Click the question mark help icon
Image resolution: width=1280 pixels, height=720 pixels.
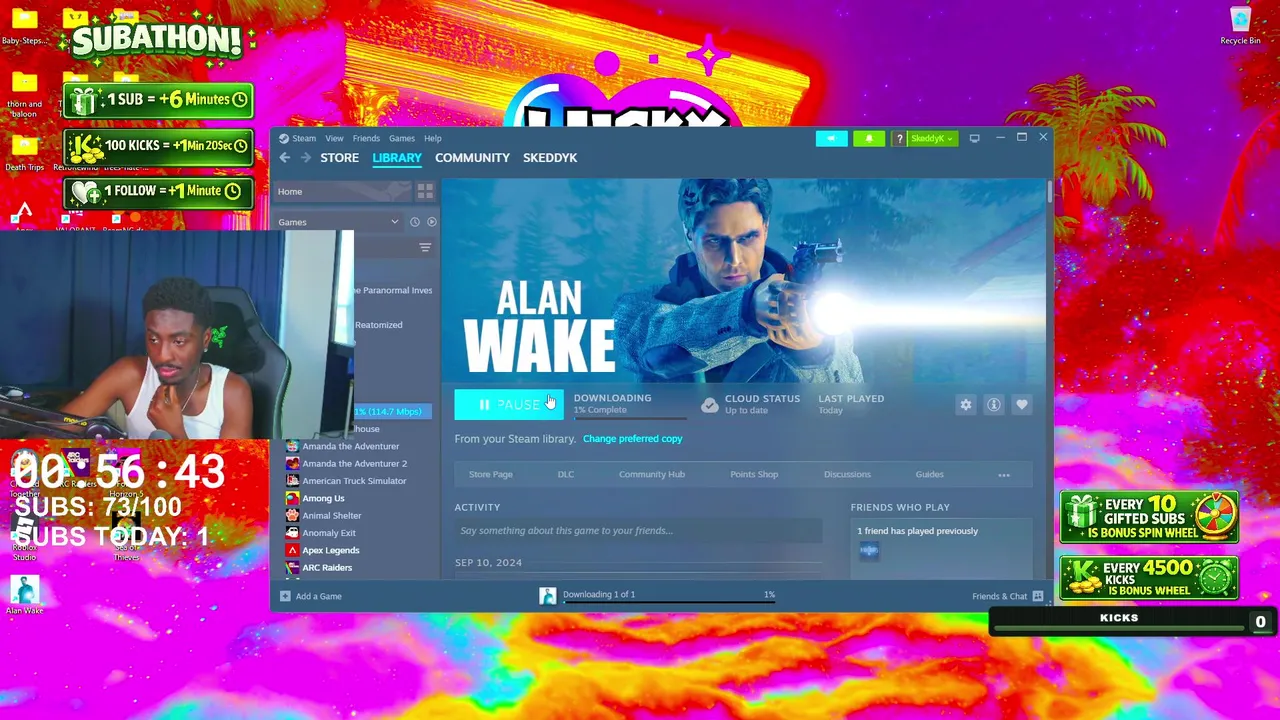[x=899, y=139]
